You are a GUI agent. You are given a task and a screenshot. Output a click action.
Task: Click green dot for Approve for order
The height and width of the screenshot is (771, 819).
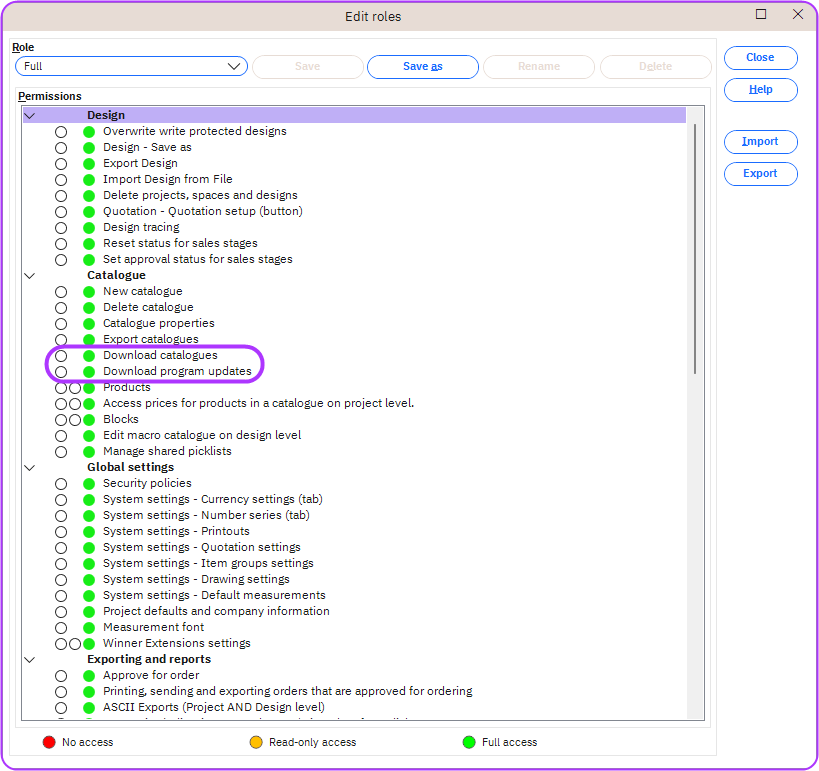tap(89, 675)
